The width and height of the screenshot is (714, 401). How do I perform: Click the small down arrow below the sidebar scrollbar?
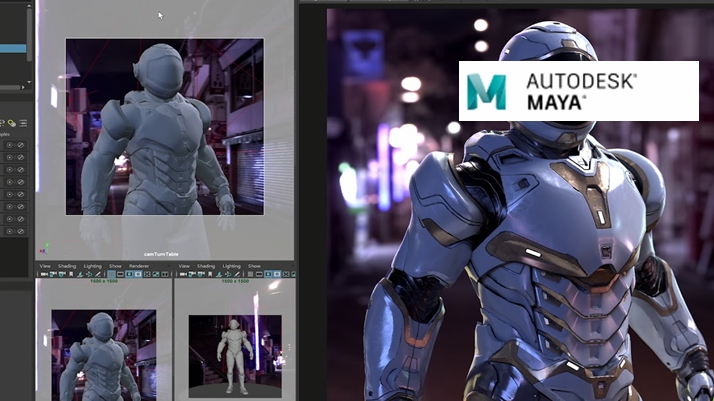pyautogui.click(x=30, y=82)
